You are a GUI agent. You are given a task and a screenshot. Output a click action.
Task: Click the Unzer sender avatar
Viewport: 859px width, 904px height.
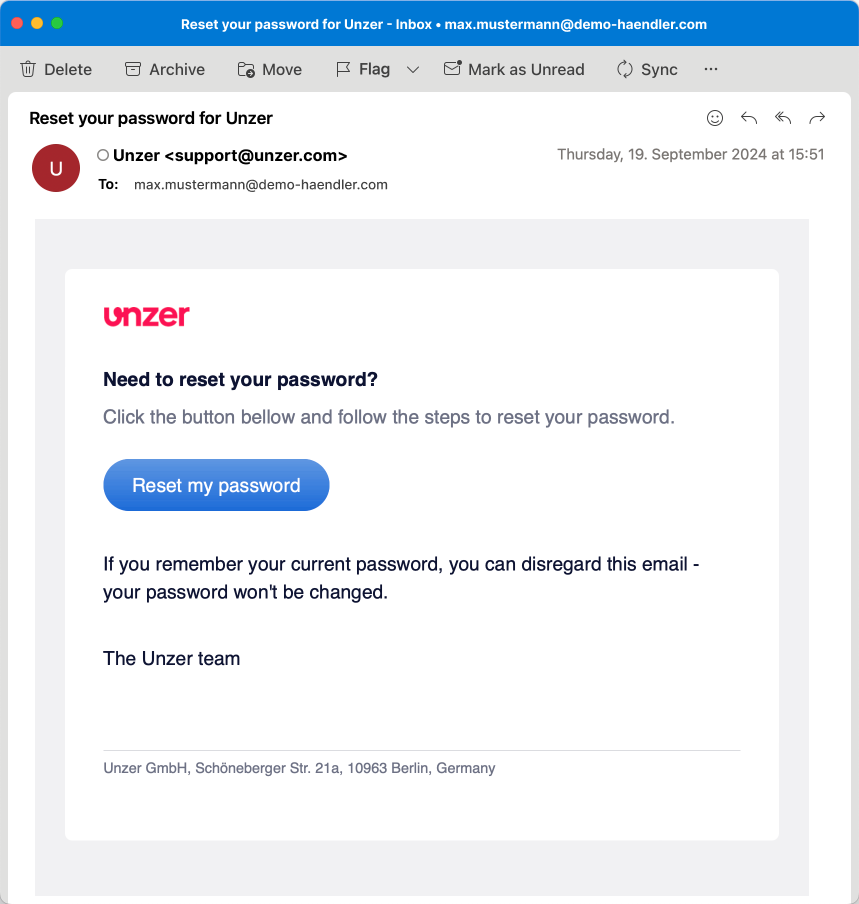pos(56,168)
